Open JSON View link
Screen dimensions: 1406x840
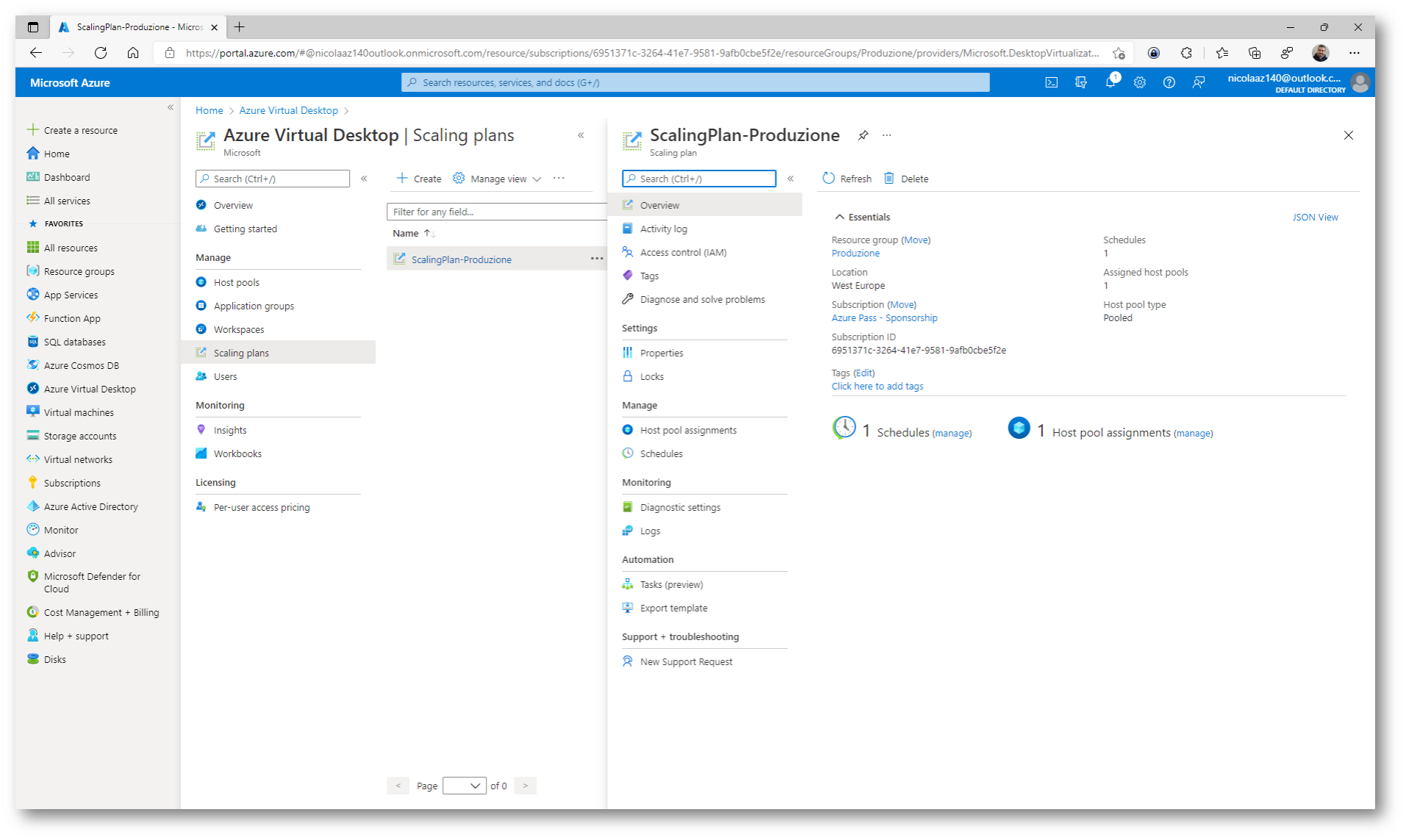pyautogui.click(x=1315, y=217)
